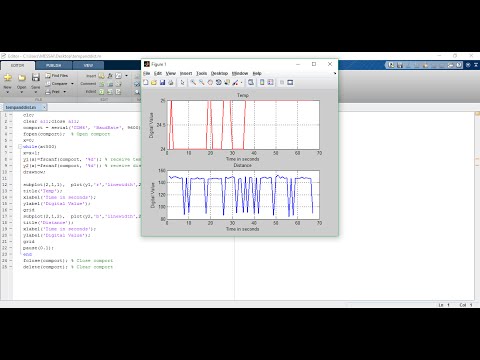Click the 'Temp' plot title
The height and width of the screenshot is (360, 480).
(x=243, y=95)
